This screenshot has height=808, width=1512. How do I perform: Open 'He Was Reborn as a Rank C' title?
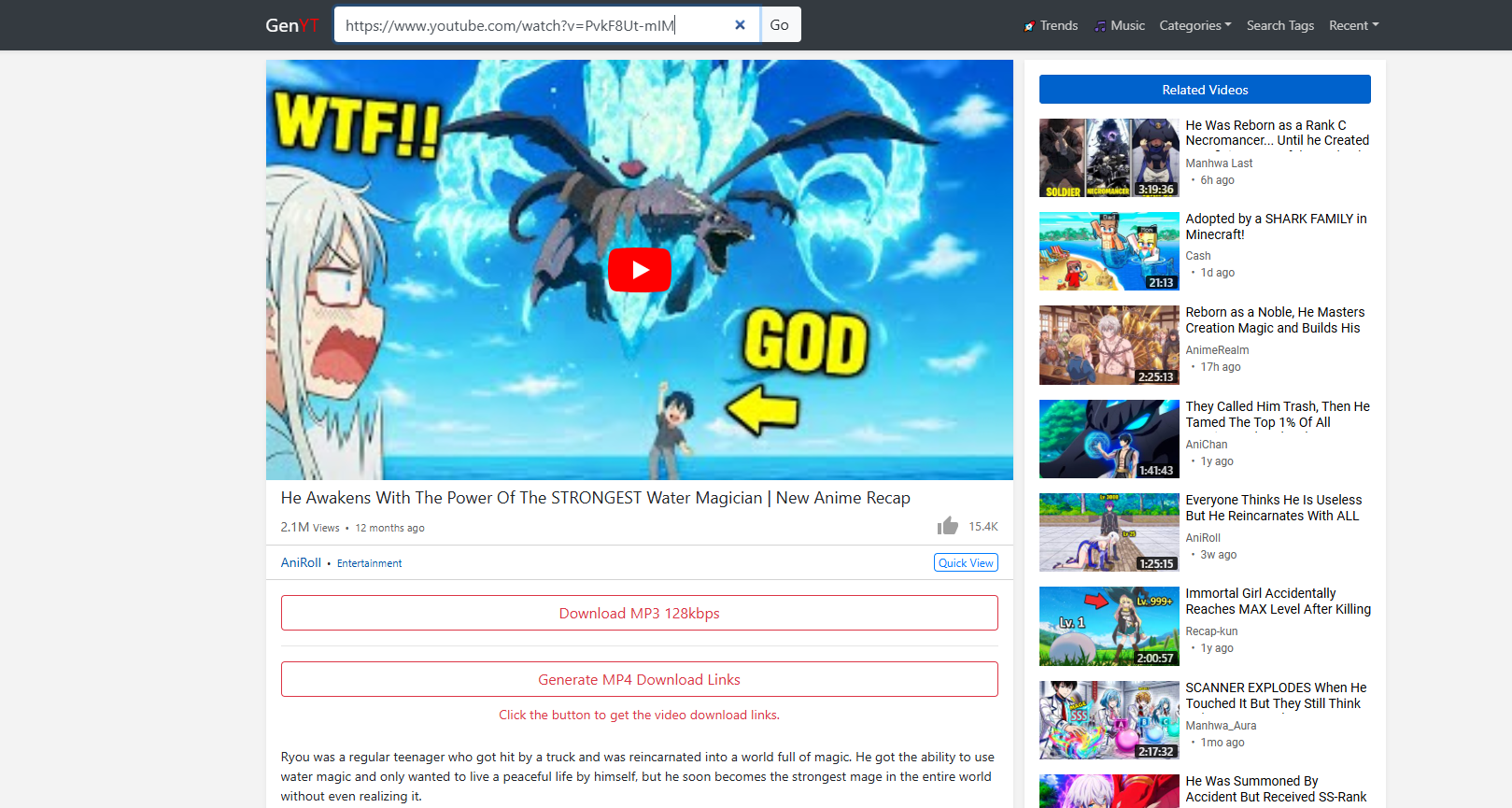pyautogui.click(x=1278, y=133)
